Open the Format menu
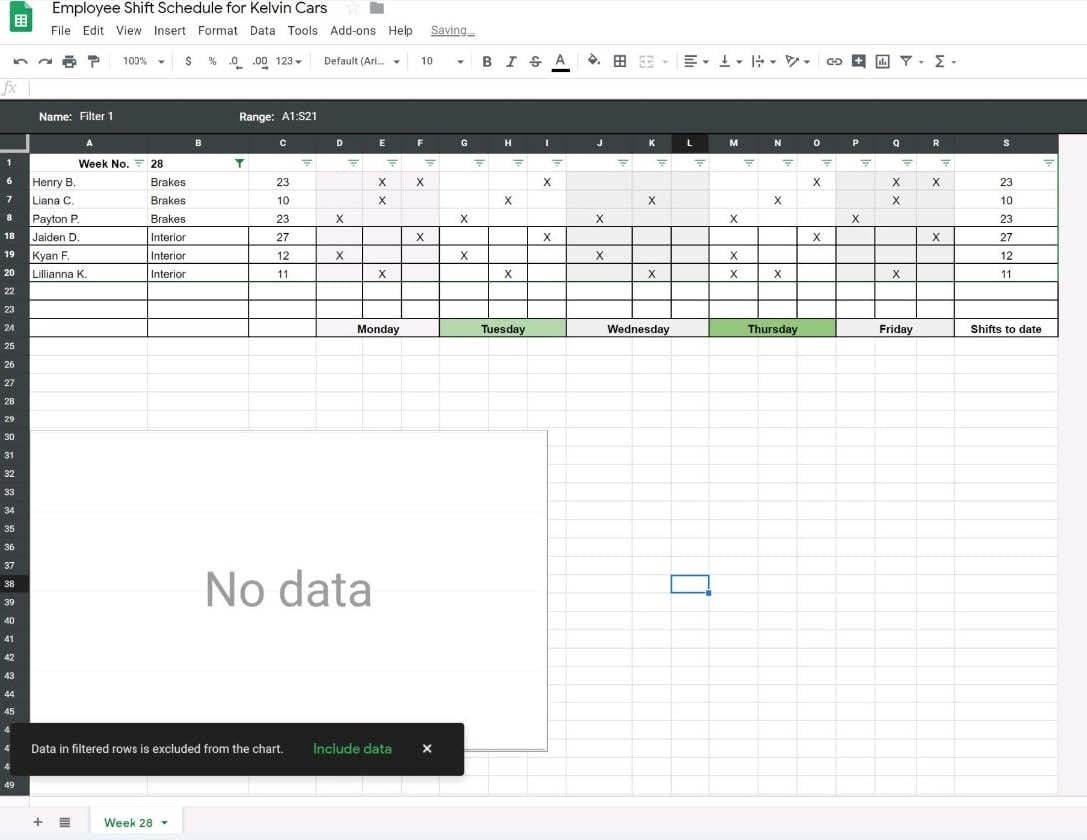1087x840 pixels. tap(217, 31)
